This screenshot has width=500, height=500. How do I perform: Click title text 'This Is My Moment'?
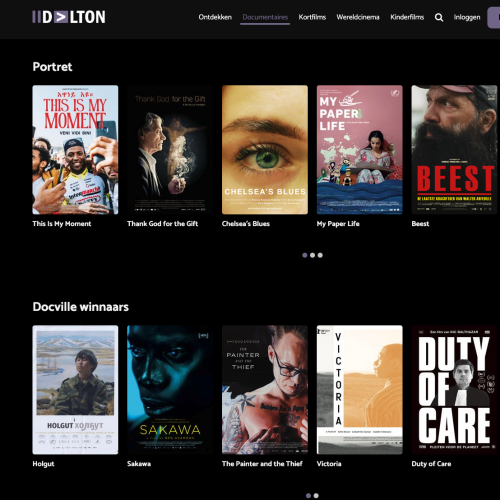pyautogui.click(x=62, y=224)
